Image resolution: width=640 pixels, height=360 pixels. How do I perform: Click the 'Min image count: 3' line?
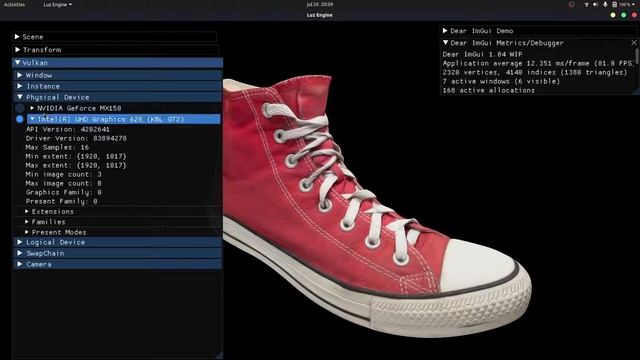pyautogui.click(x=64, y=174)
